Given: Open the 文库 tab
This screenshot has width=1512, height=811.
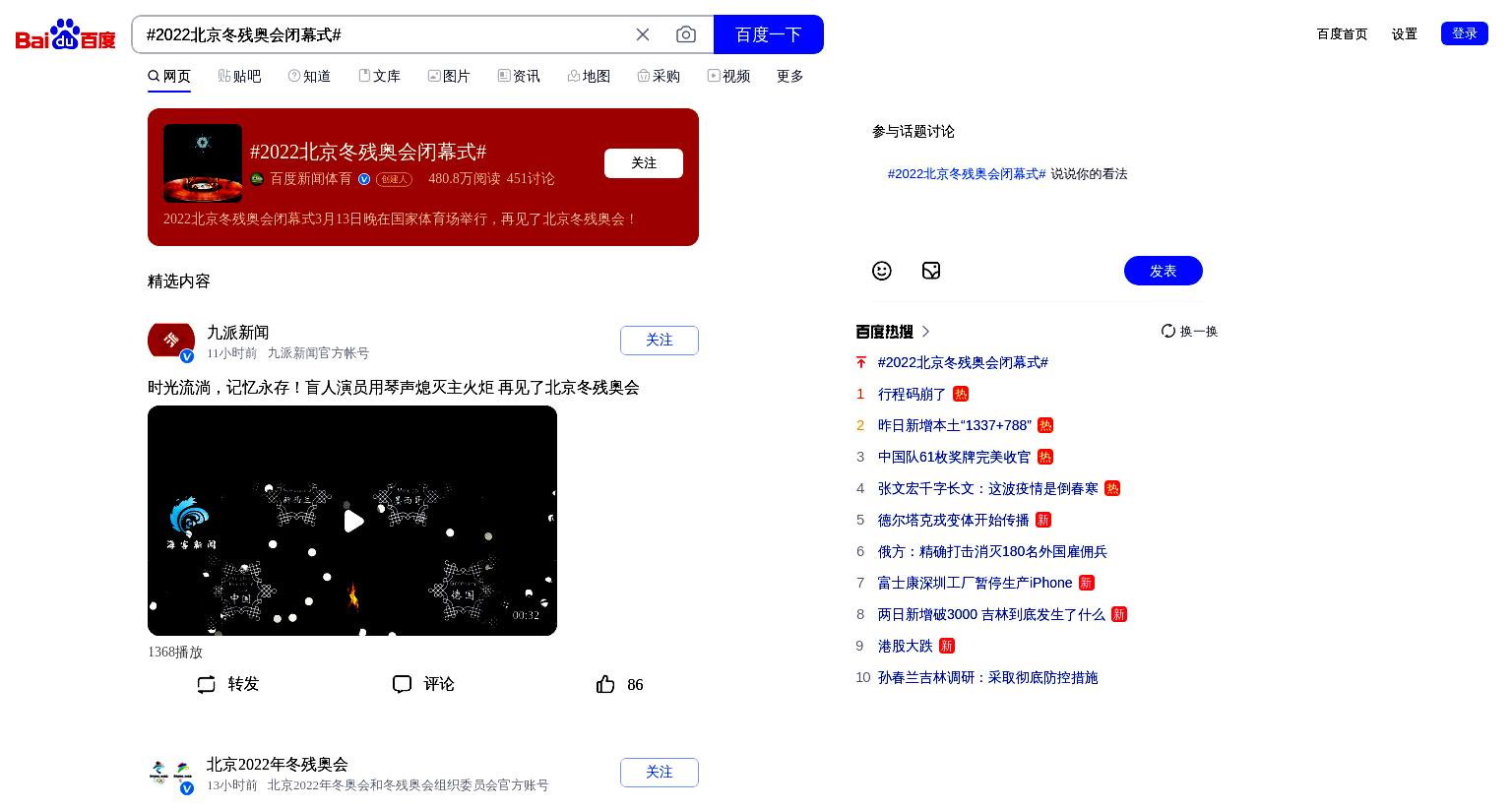Looking at the screenshot, I should coord(379,76).
